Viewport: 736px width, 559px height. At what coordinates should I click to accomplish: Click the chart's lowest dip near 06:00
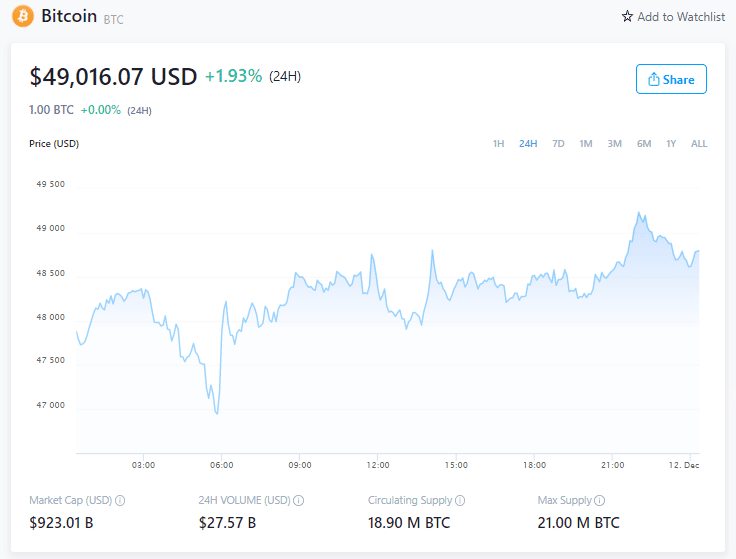point(217,414)
